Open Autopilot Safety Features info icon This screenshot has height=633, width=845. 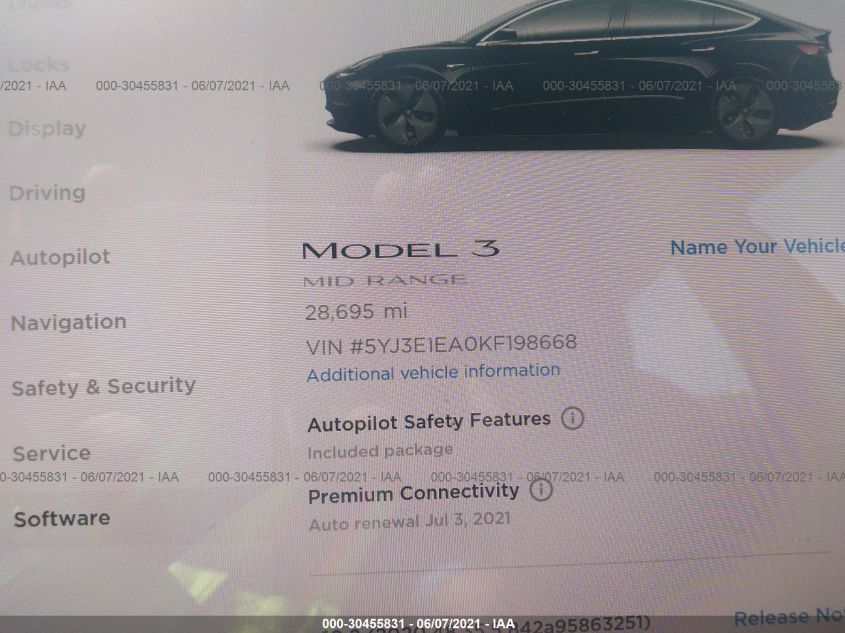572,418
